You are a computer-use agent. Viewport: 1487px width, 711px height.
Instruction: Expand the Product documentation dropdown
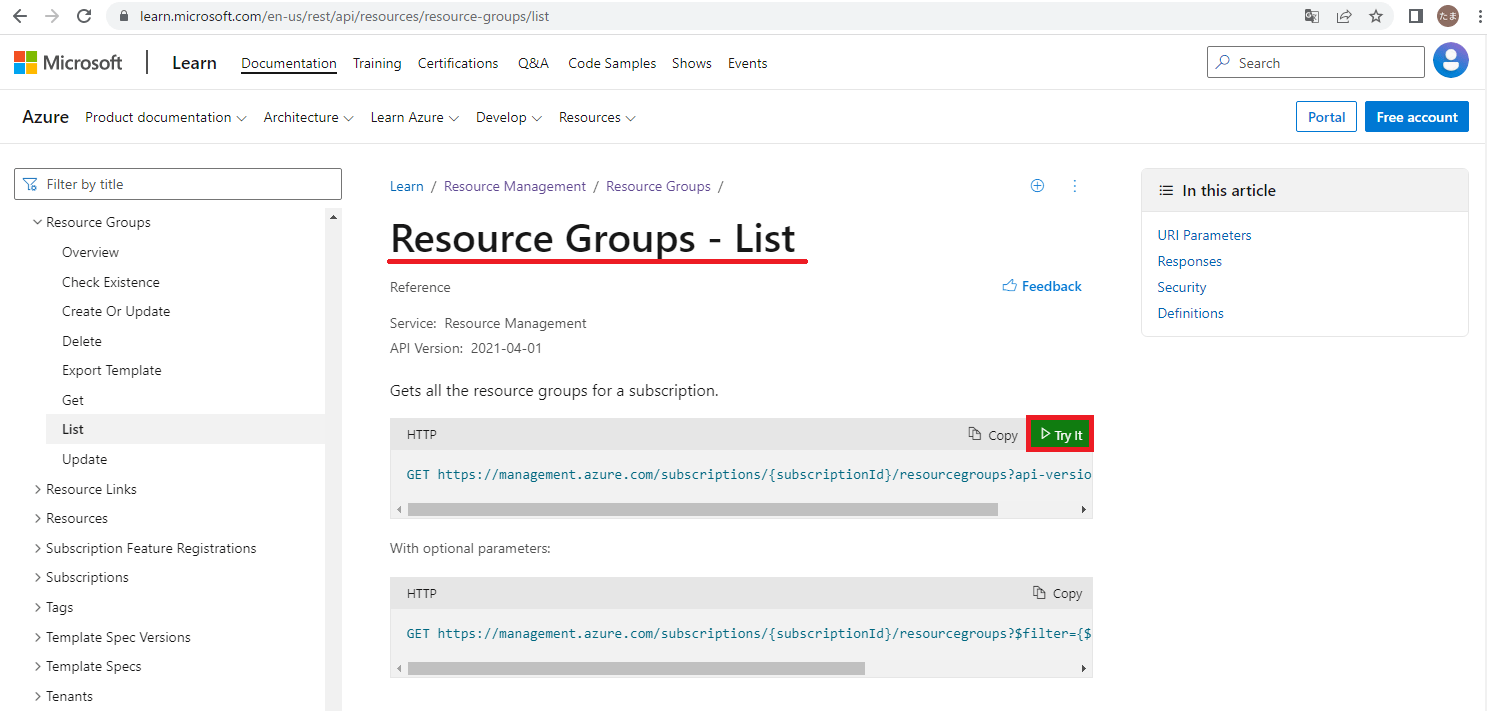pos(166,117)
